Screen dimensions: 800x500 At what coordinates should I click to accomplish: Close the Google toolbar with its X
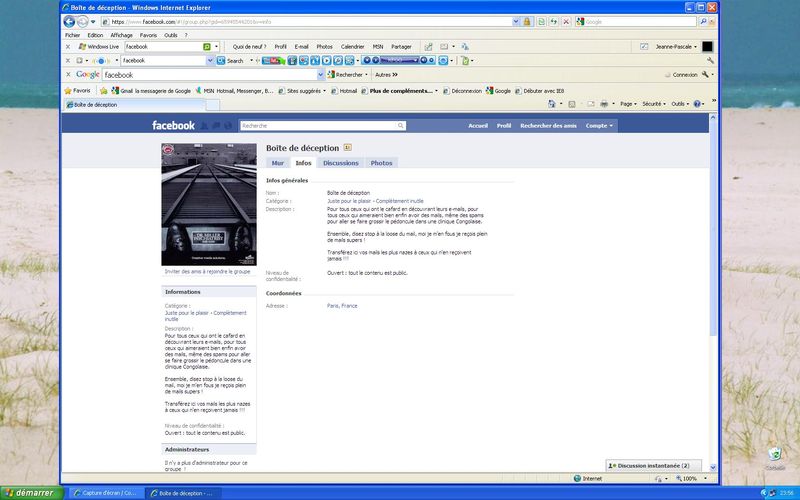(68, 74)
